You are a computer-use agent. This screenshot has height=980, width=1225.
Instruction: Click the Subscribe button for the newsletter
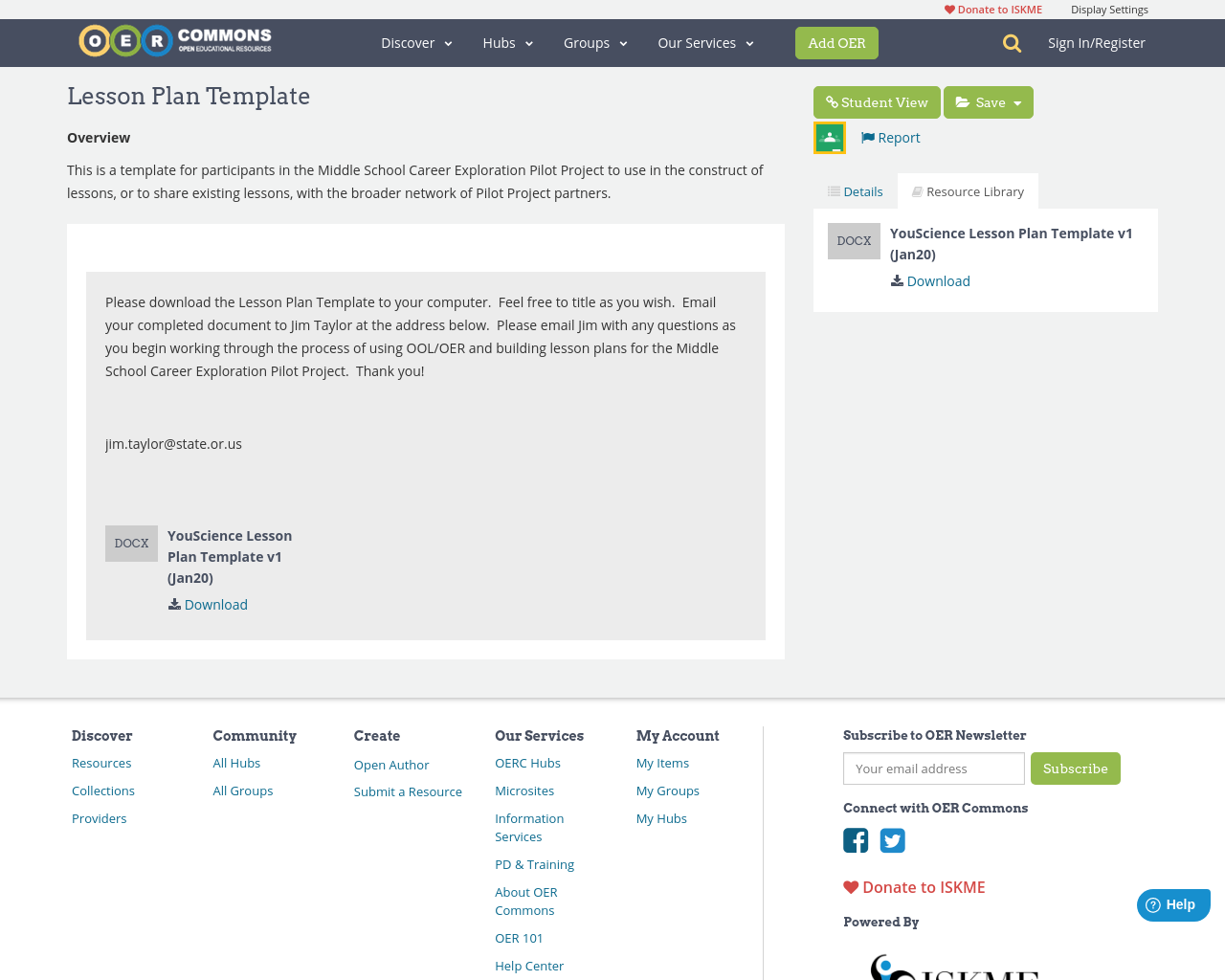point(1075,768)
